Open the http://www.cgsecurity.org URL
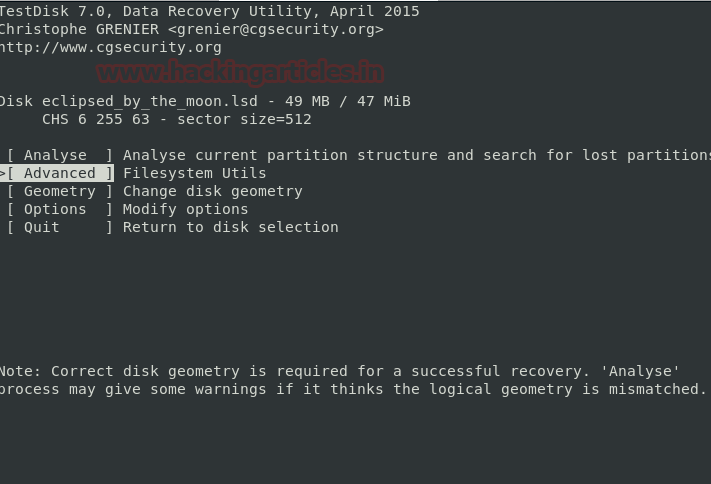The image size is (711, 484). click(110, 47)
